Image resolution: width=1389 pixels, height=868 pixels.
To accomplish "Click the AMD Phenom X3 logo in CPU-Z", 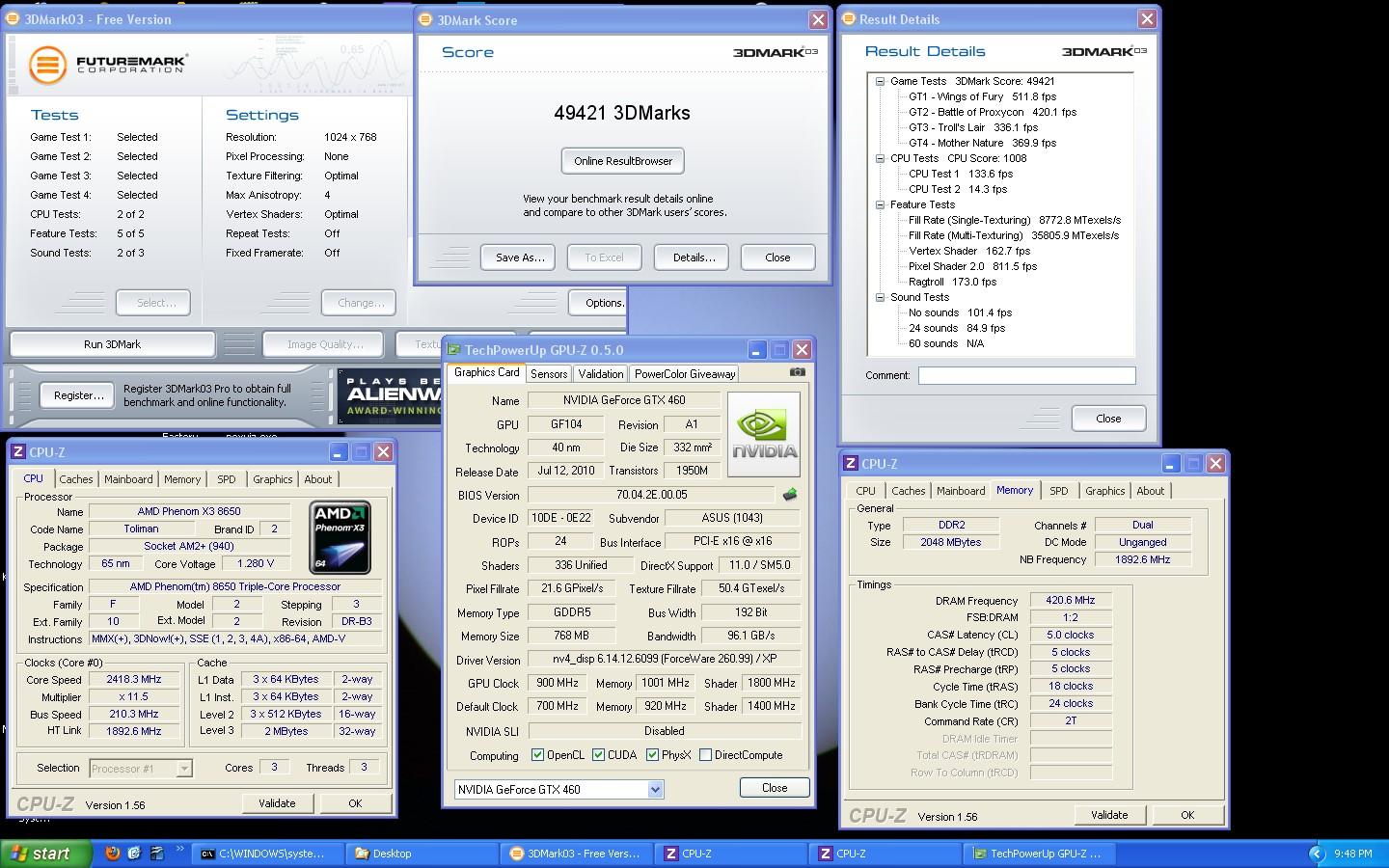I will tap(340, 537).
